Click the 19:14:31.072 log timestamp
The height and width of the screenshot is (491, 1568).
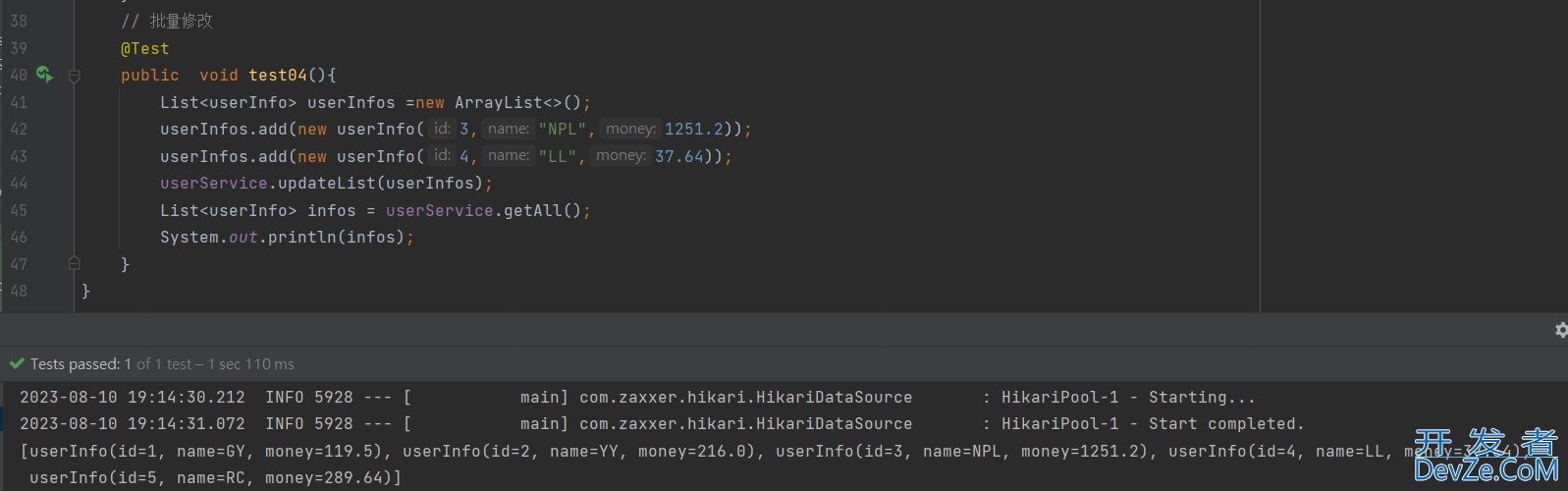pyautogui.click(x=187, y=423)
